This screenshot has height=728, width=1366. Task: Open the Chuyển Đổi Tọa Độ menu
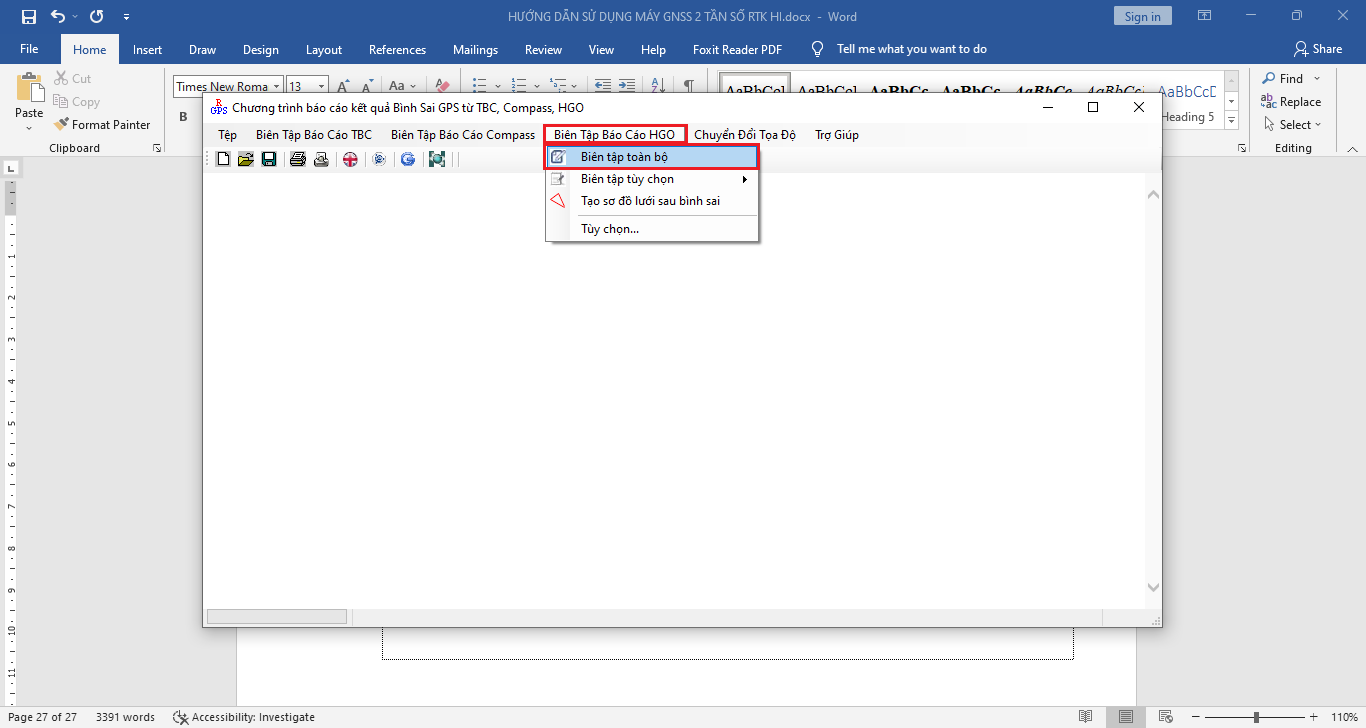click(x=744, y=135)
